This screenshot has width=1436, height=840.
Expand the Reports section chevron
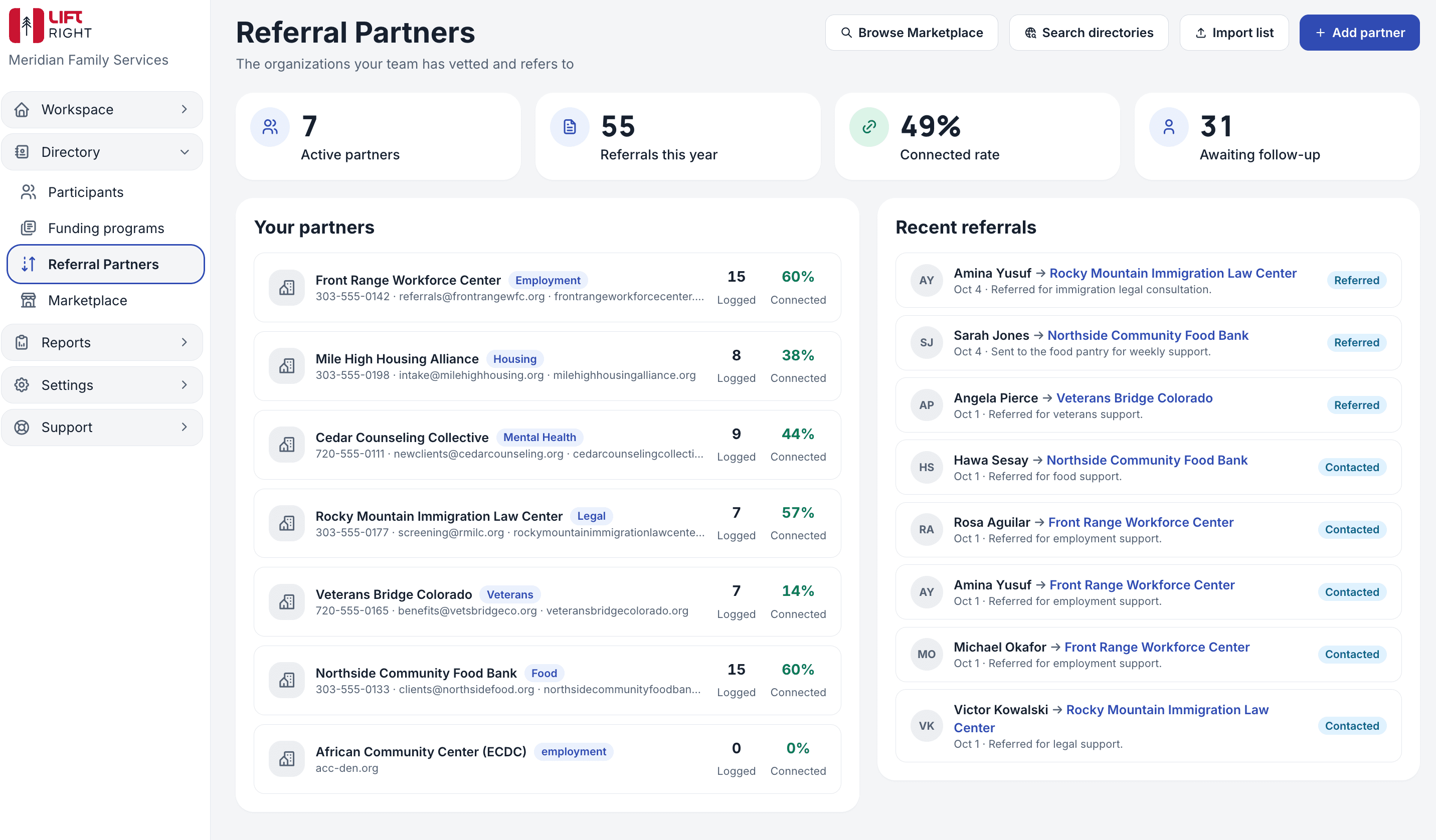coord(184,342)
